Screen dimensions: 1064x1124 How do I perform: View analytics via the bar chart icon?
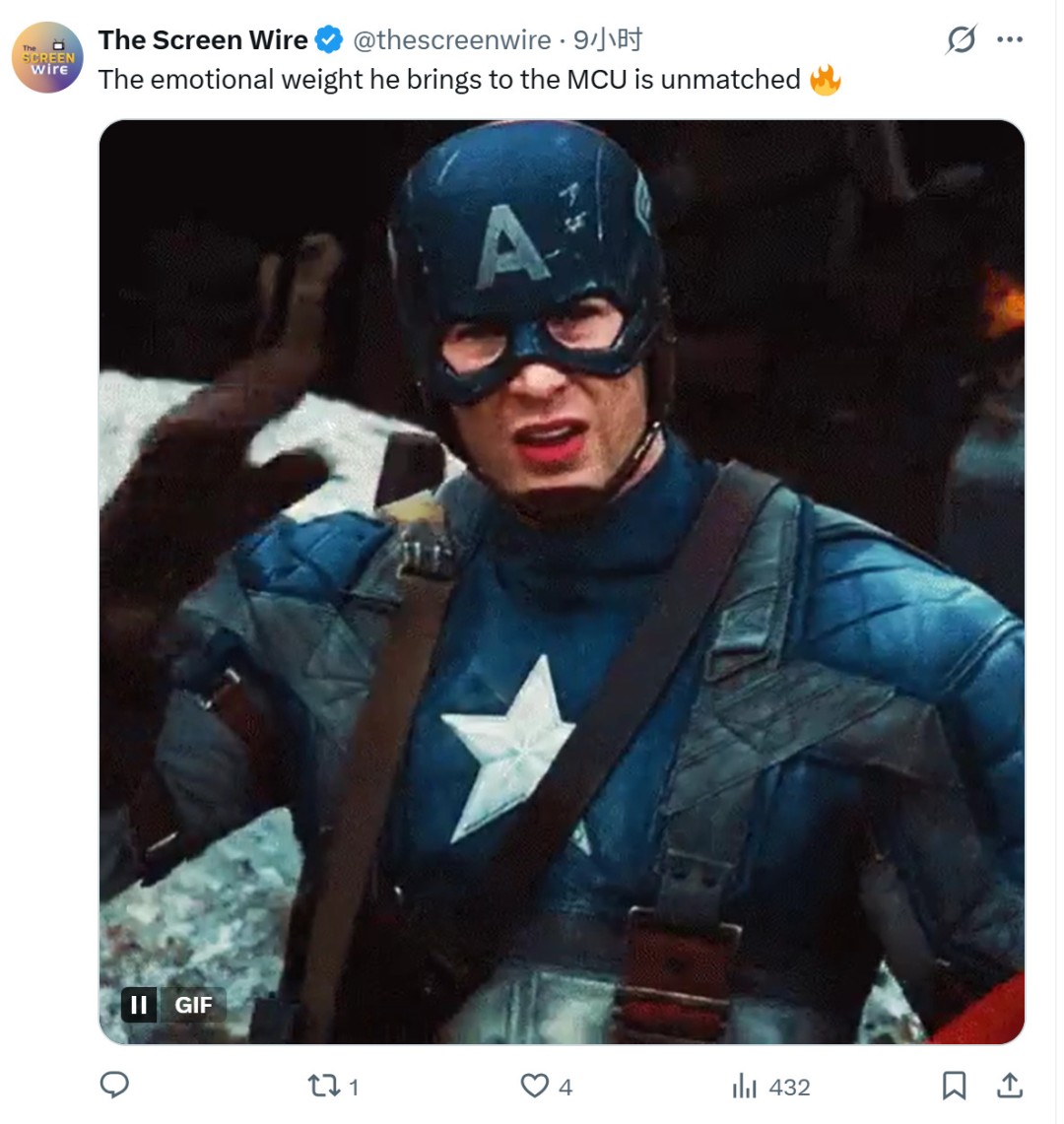point(744,1086)
